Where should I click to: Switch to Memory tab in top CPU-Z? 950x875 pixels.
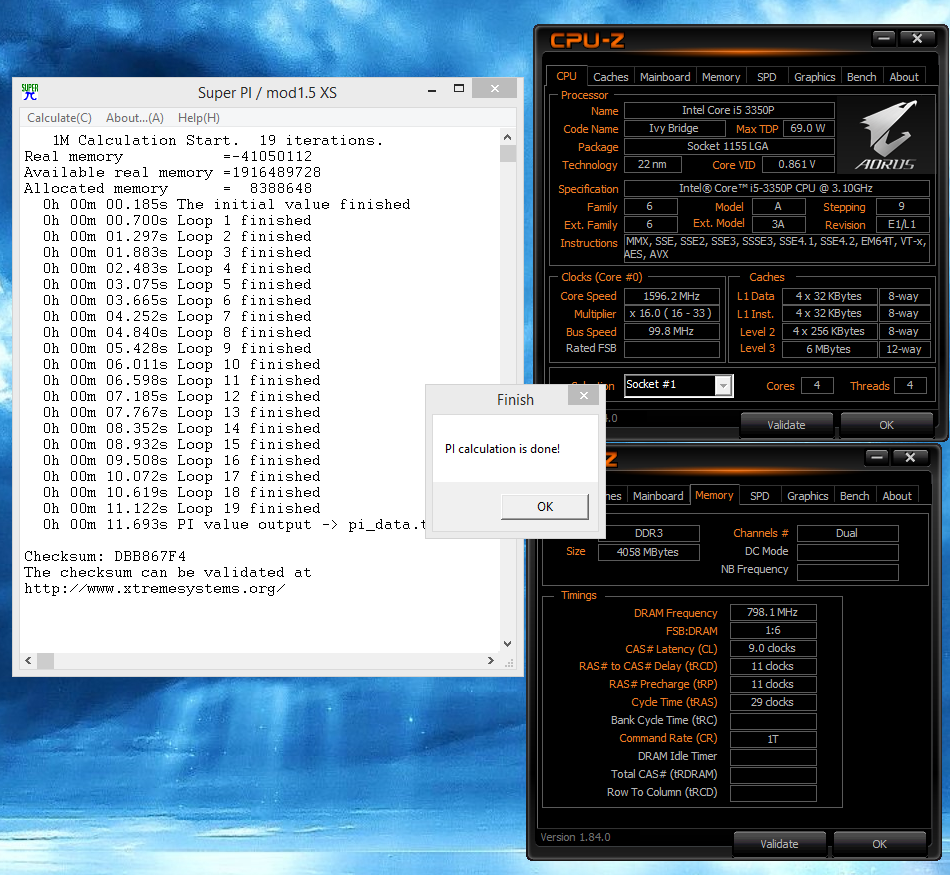[x=720, y=77]
